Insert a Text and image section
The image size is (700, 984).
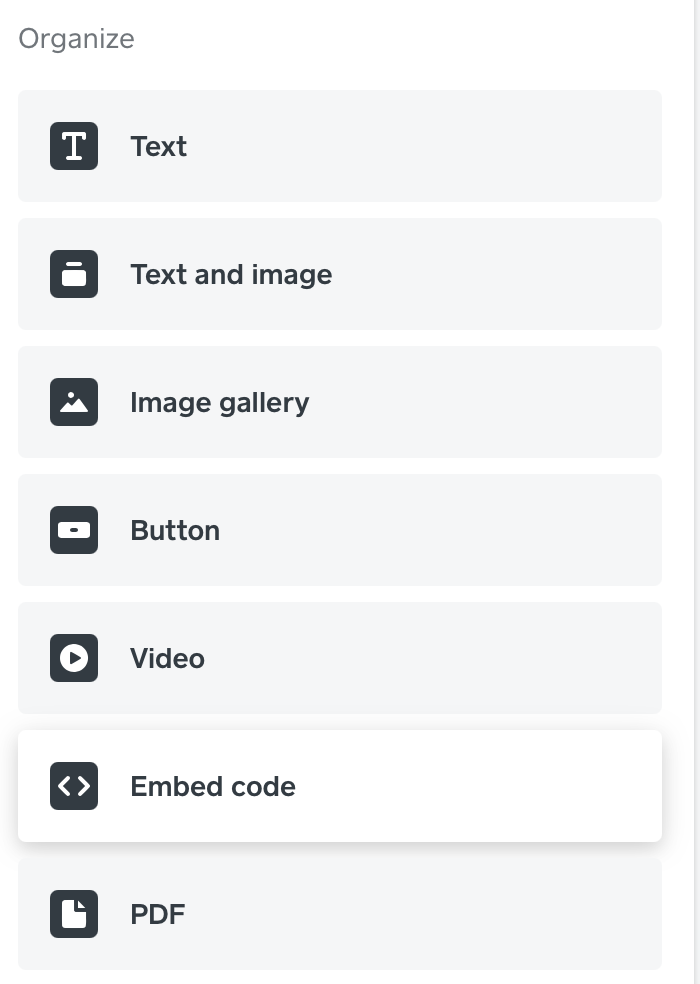pos(340,274)
